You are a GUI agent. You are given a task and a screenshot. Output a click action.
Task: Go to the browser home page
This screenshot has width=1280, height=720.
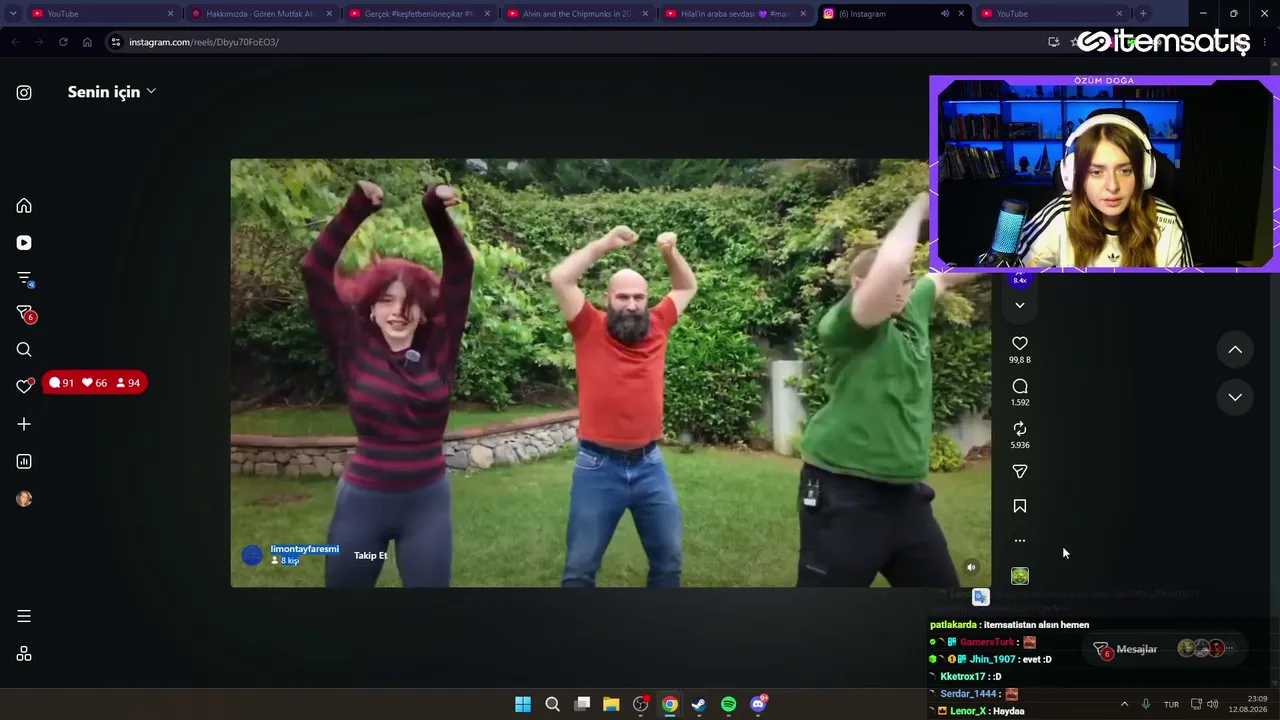pyautogui.click(x=87, y=42)
